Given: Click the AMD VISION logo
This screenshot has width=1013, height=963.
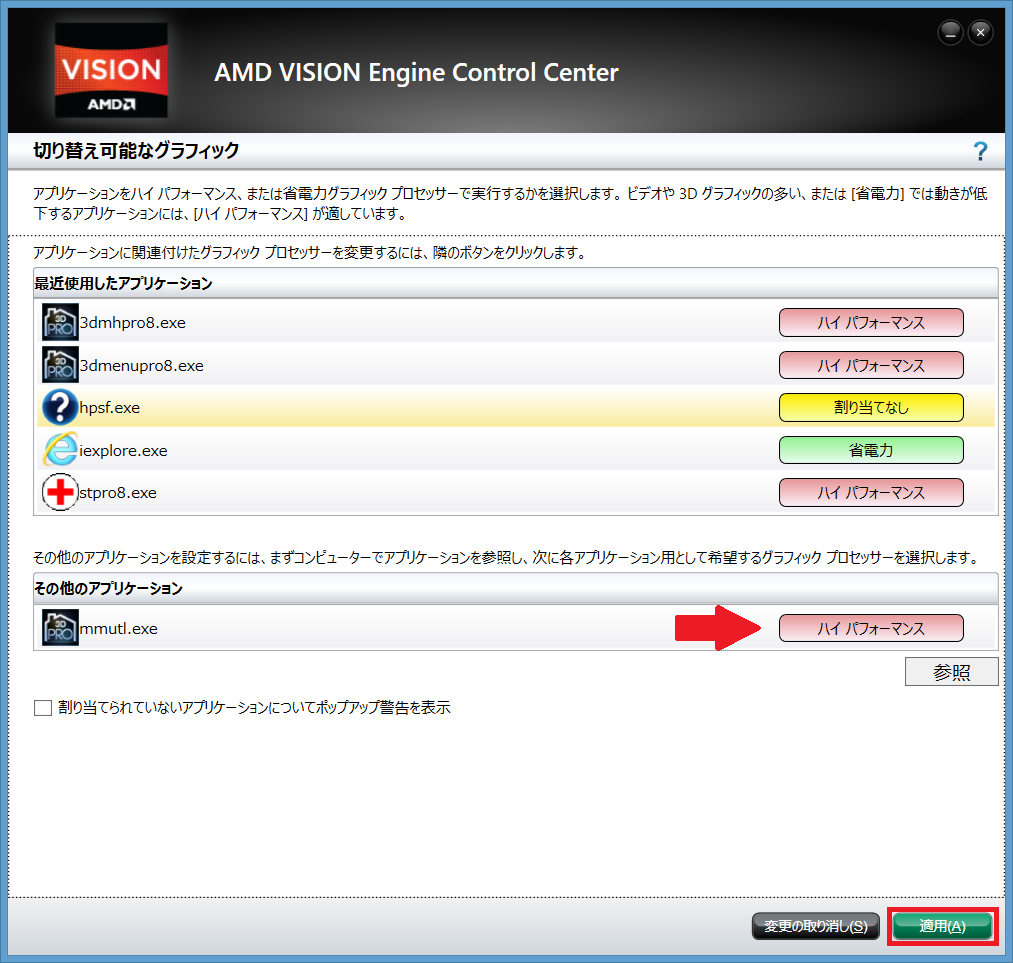Looking at the screenshot, I should pyautogui.click(x=110, y=70).
